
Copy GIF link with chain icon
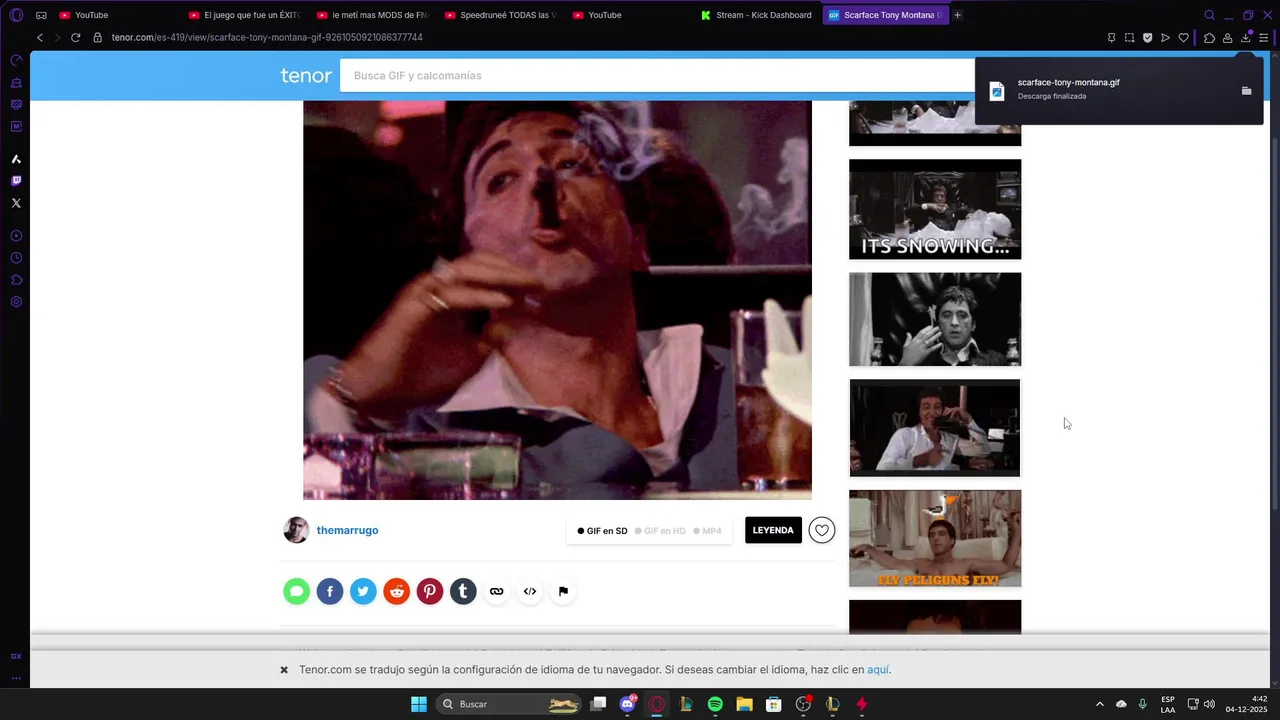496,591
